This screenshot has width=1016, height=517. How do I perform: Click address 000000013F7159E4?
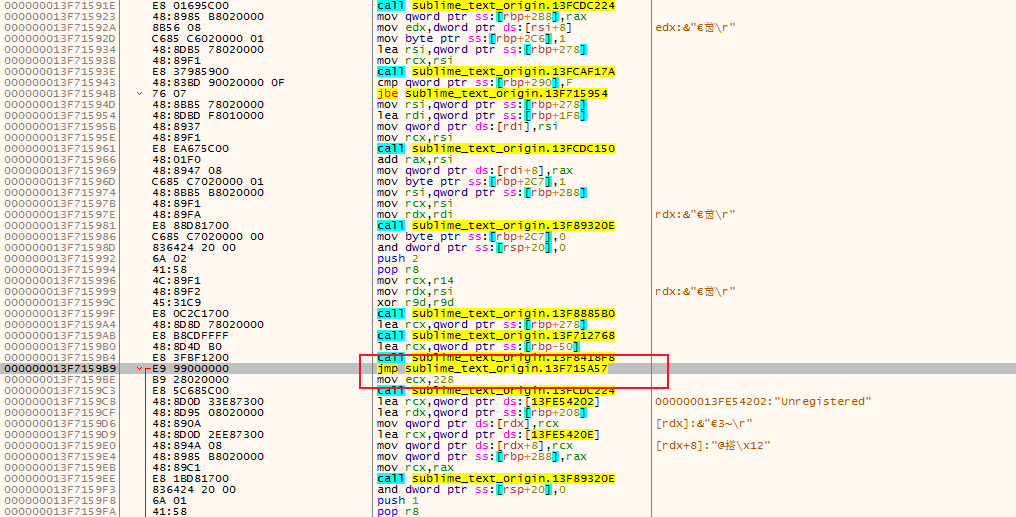[x=60, y=457]
